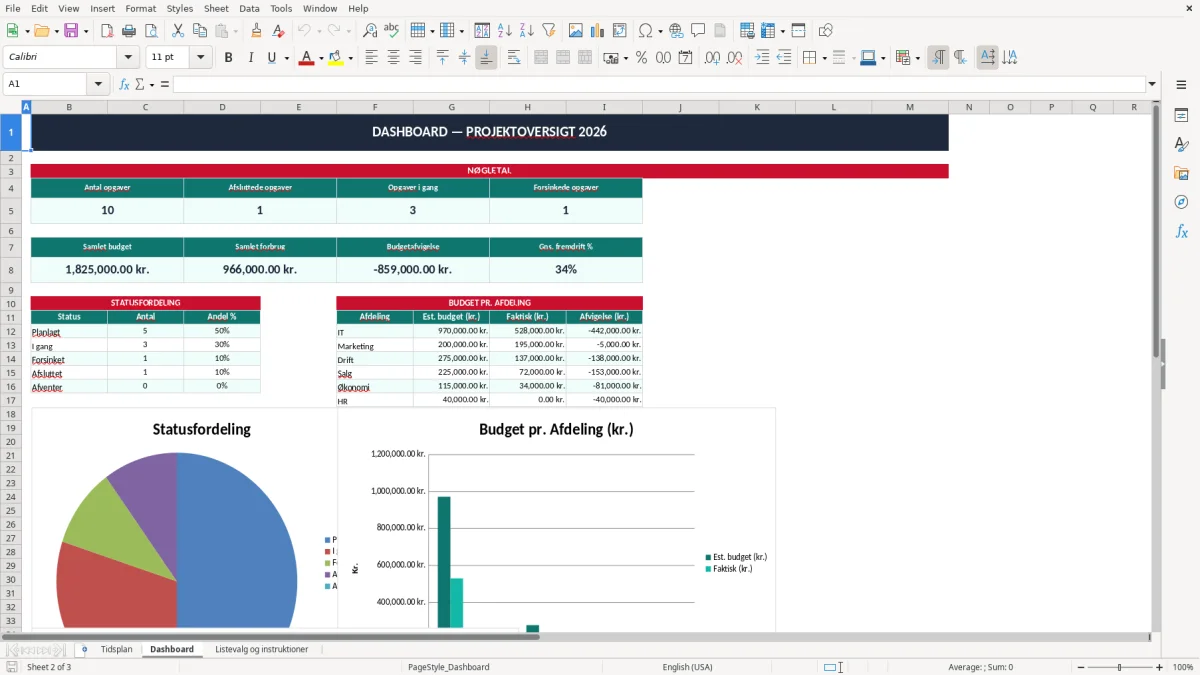Click English (USA) language in status bar
Viewport: 1200px width, 675px height.
(688, 667)
